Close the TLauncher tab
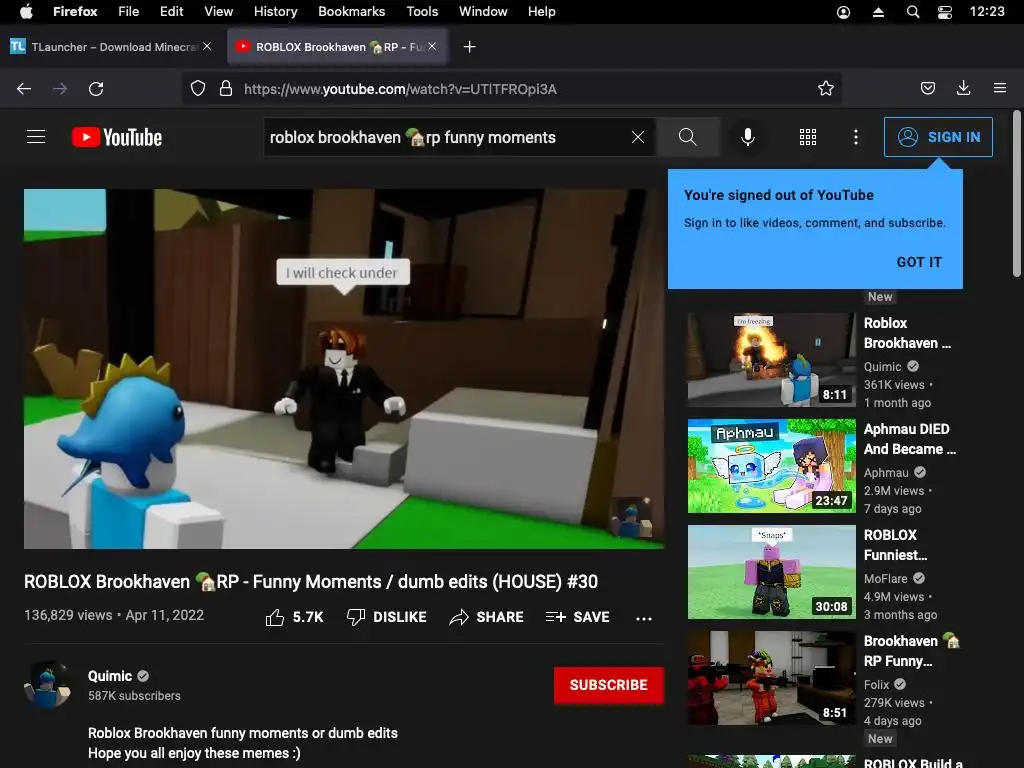Image resolution: width=1024 pixels, height=768 pixels. [x=207, y=46]
